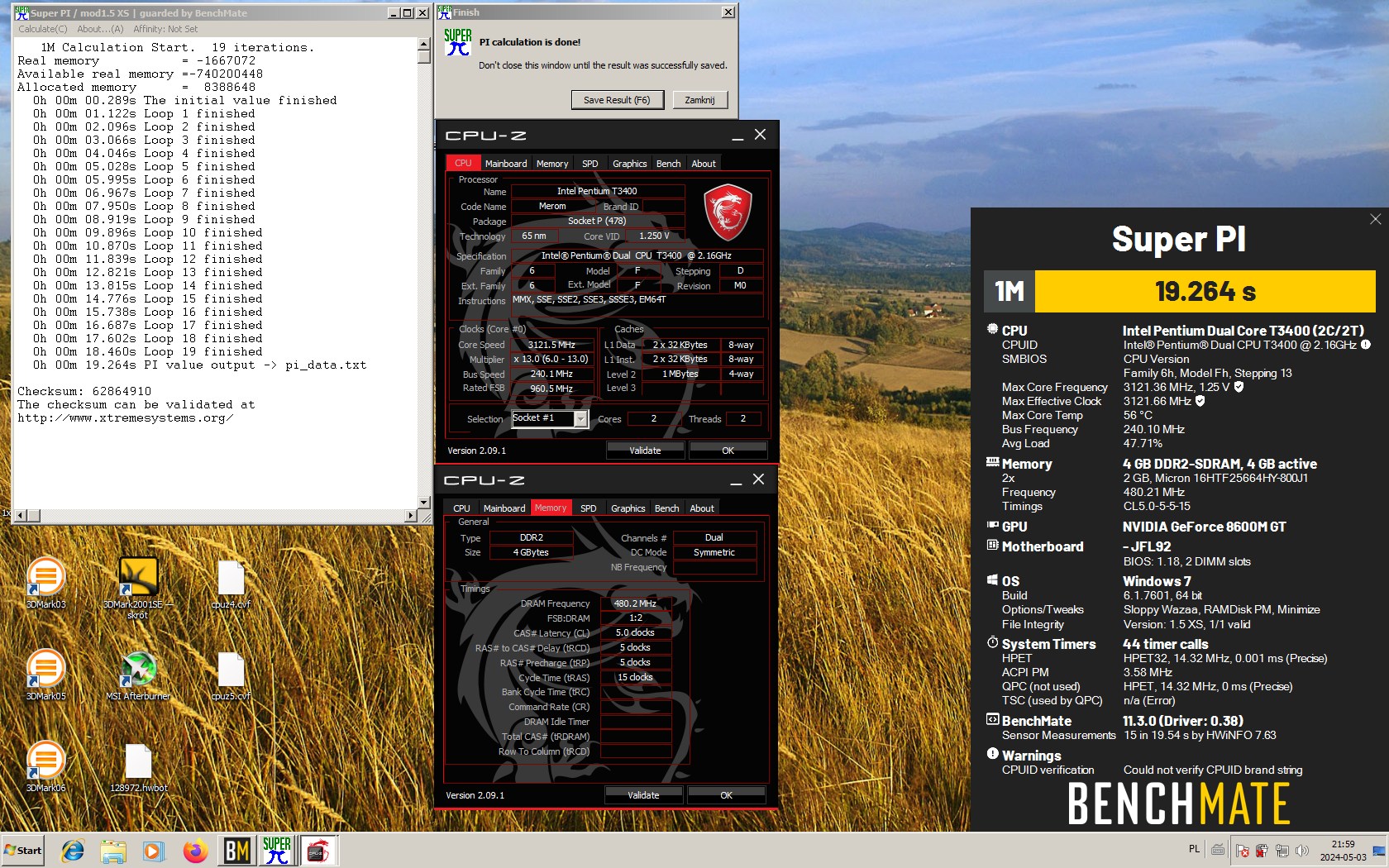This screenshot has width=1389, height=868.
Task: Click the 19.264 s result banner
Action: tap(1205, 292)
